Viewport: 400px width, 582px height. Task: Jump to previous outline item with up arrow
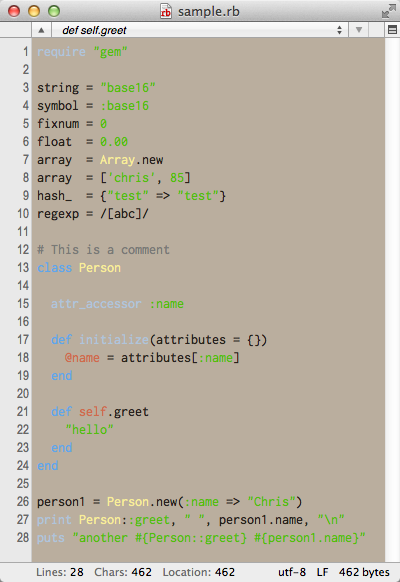pyautogui.click(x=41, y=30)
